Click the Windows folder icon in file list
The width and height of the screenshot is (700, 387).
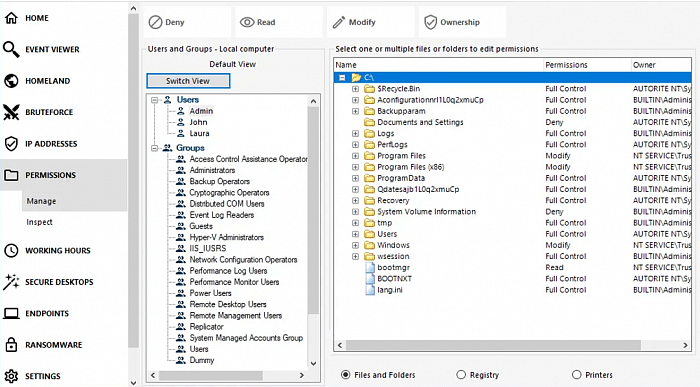click(369, 245)
